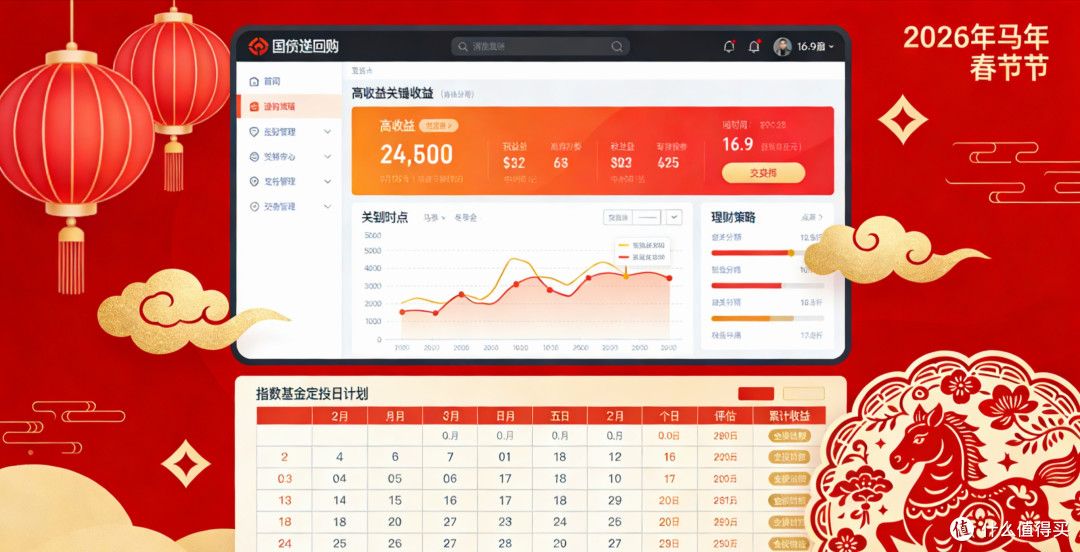Click the 五日 calendar header cell
1080x552 pixels.
[560, 416]
